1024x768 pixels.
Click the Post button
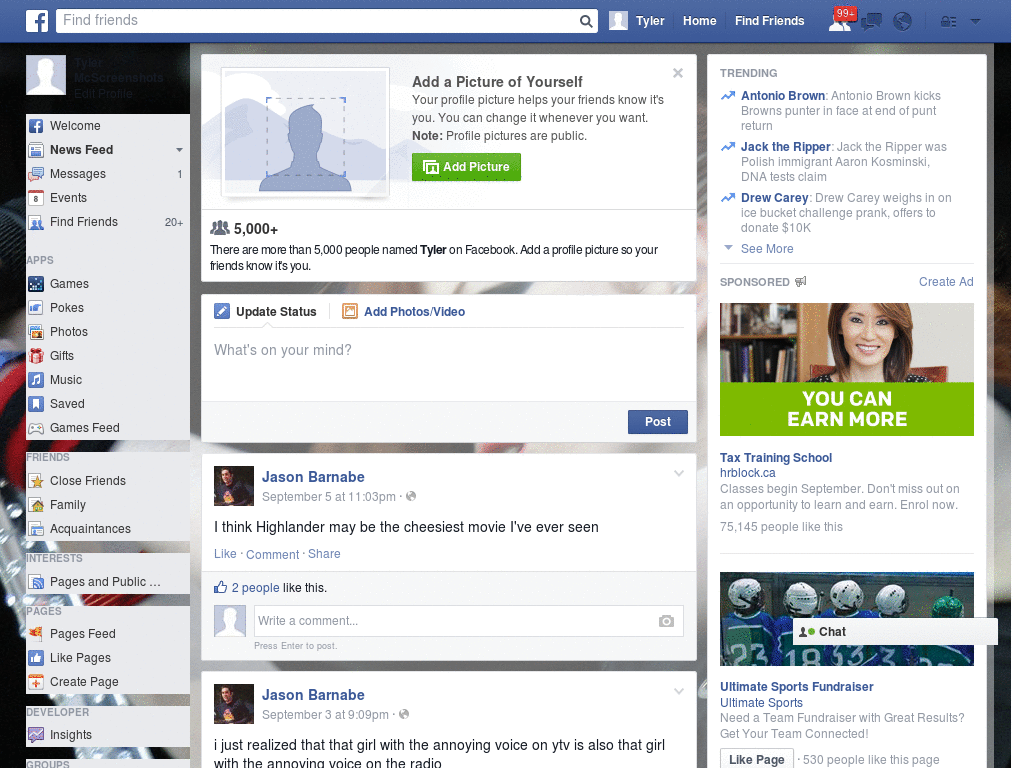[x=658, y=422]
